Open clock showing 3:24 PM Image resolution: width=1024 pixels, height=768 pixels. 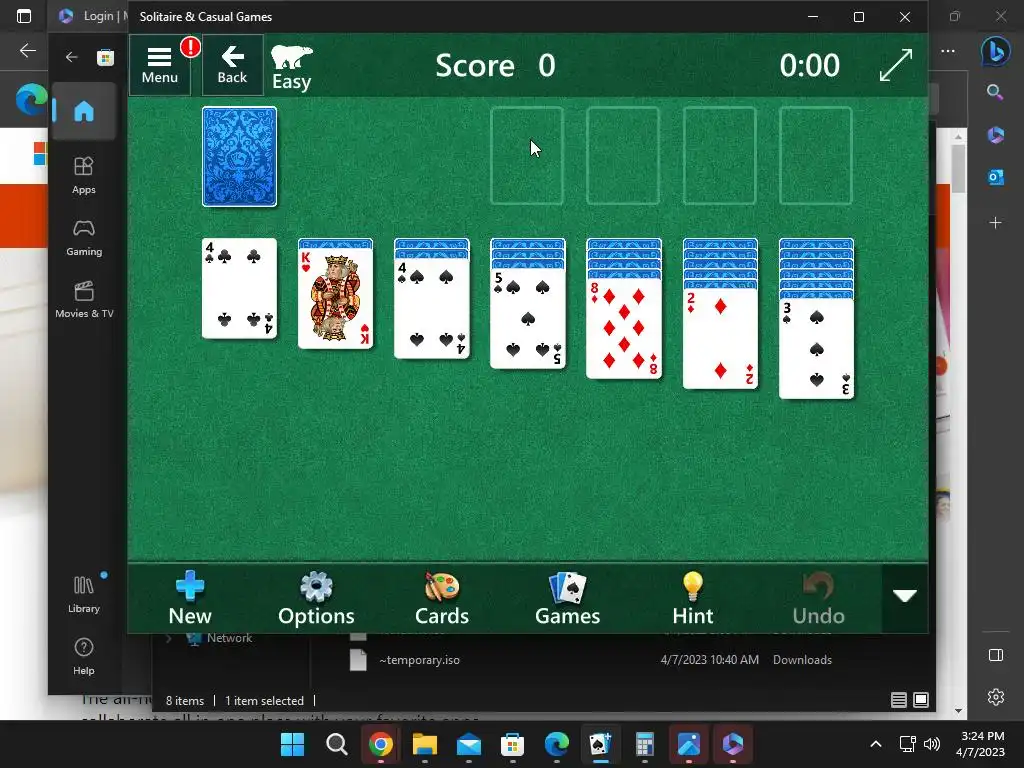tap(980, 744)
